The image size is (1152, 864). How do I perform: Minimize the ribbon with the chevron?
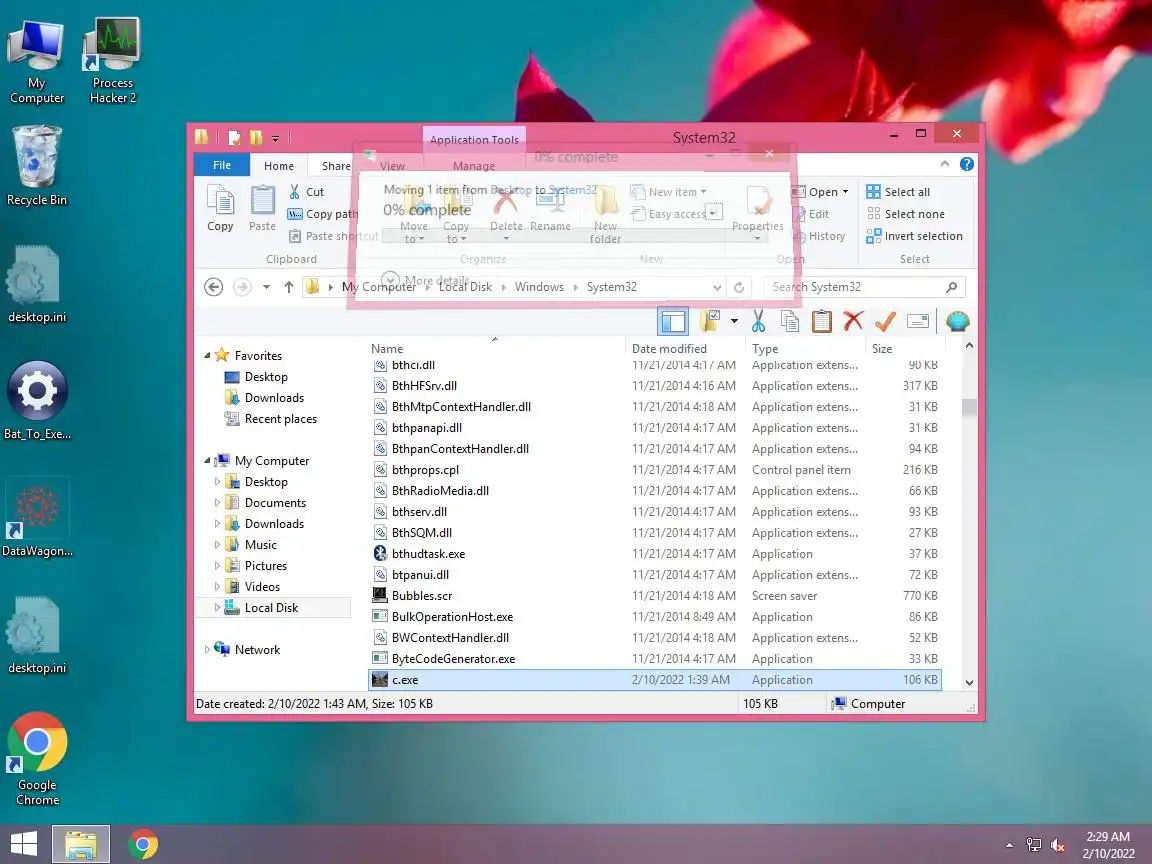tap(945, 164)
